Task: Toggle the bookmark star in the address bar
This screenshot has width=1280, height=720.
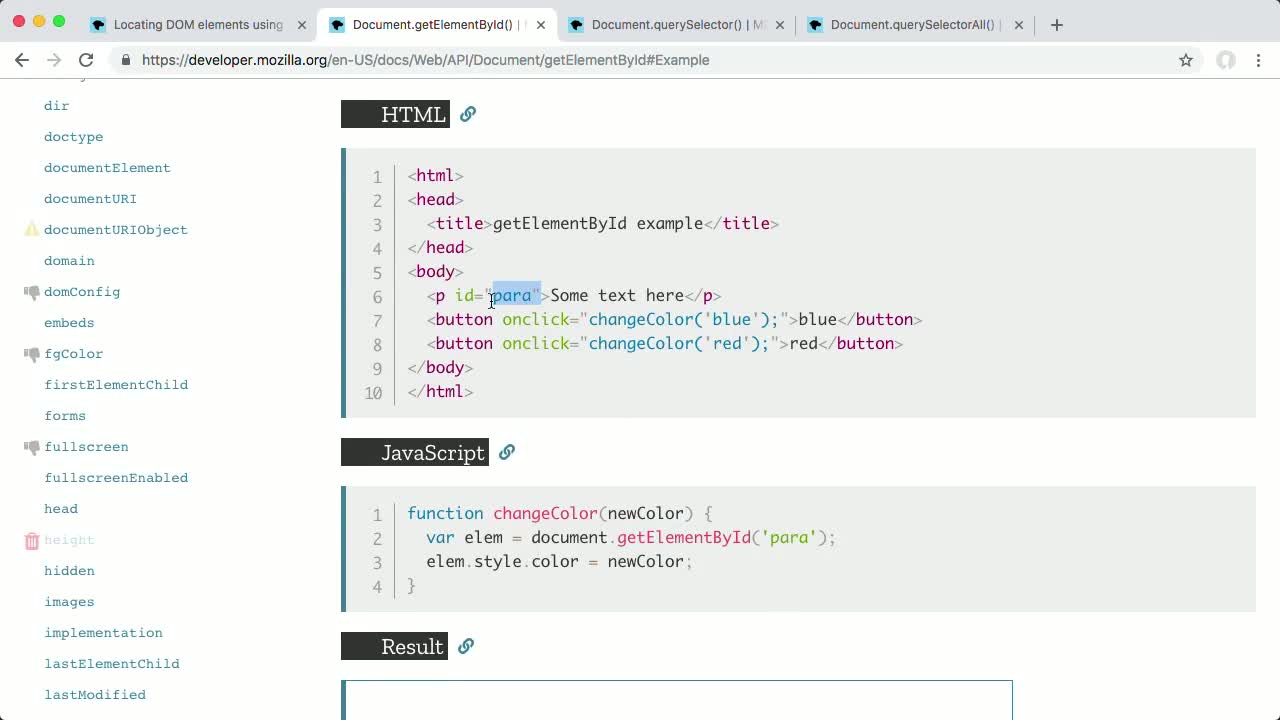Action: 1186,60
